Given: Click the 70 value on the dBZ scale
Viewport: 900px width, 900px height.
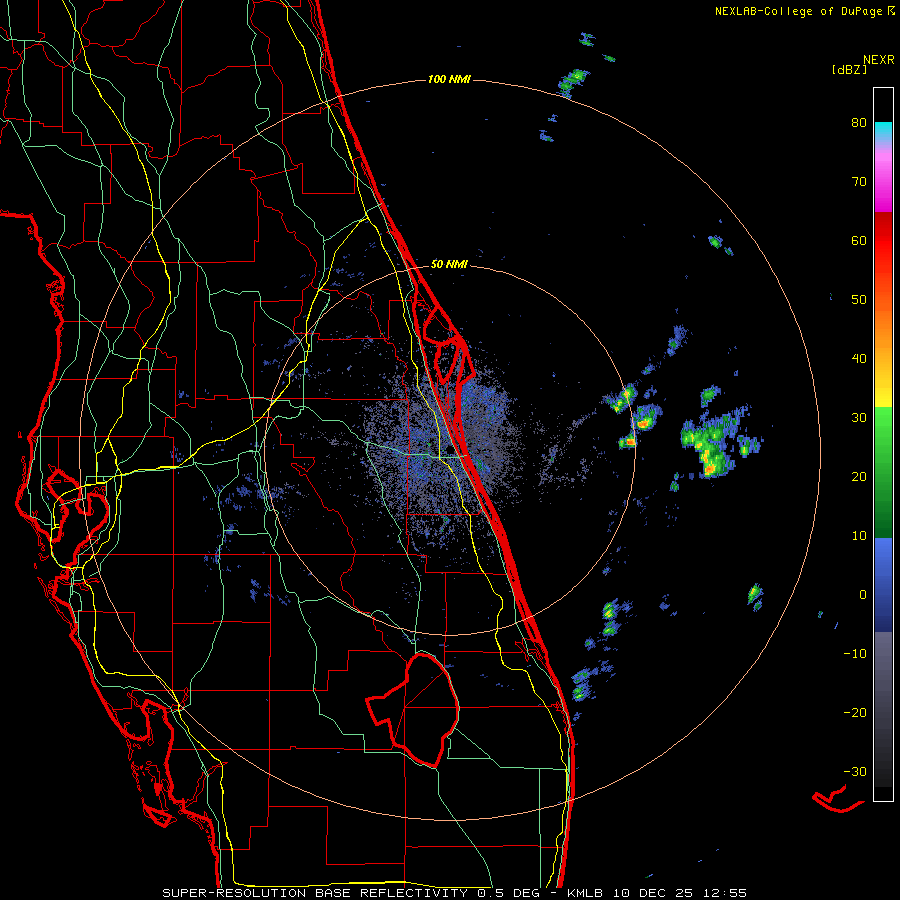Looking at the screenshot, I should (x=859, y=182).
